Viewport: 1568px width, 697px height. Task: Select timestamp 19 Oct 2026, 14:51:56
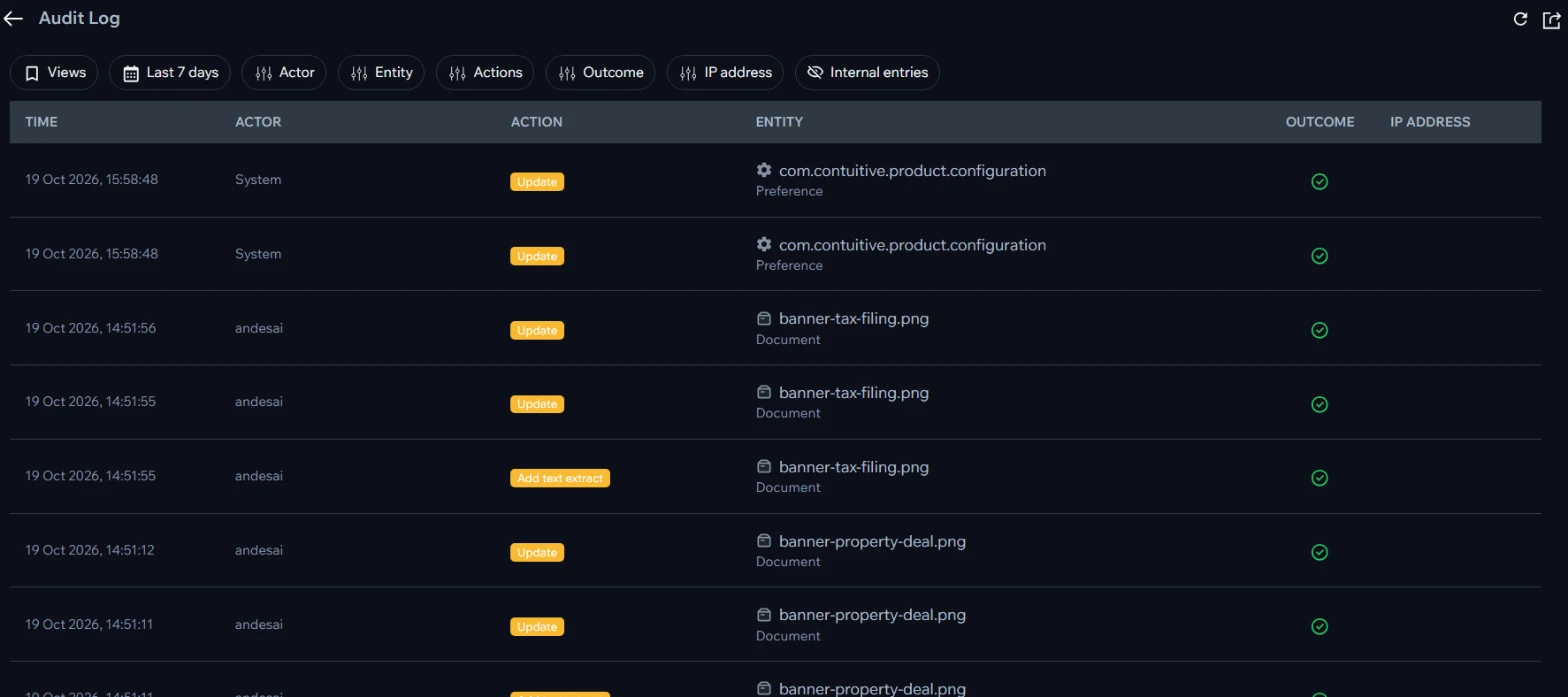[90, 328]
